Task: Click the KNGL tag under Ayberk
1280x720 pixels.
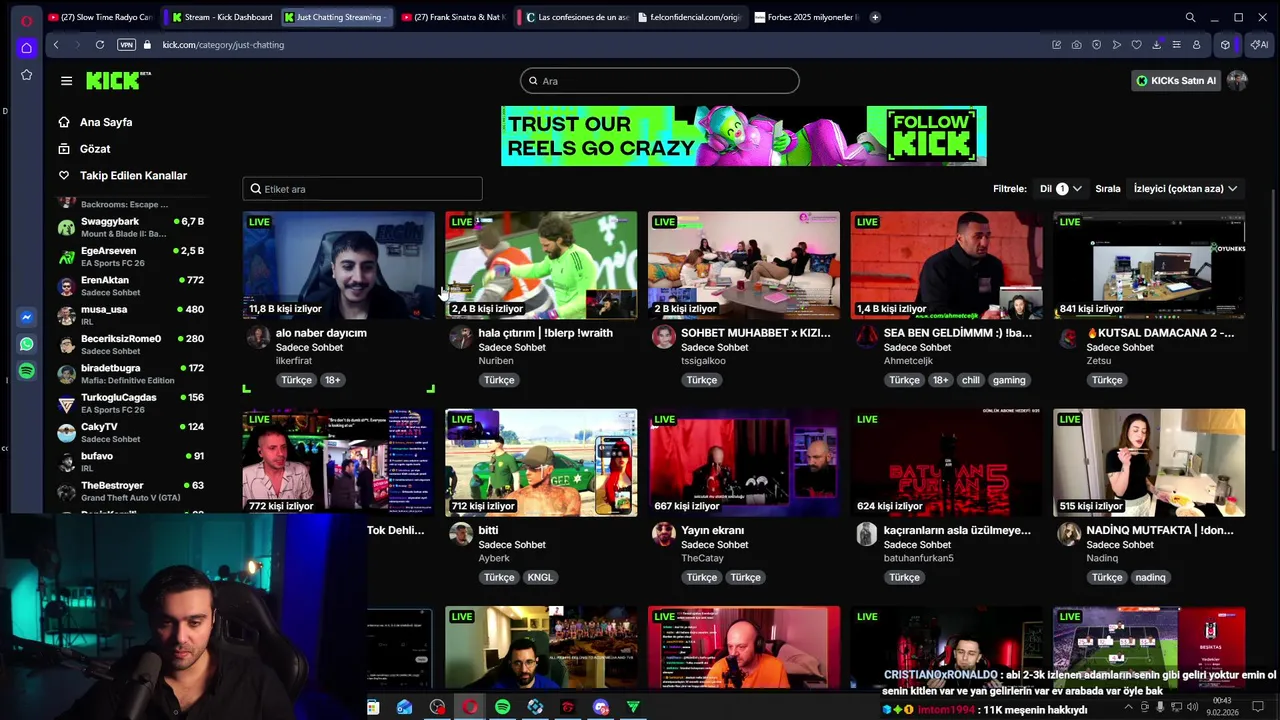Action: click(x=540, y=577)
